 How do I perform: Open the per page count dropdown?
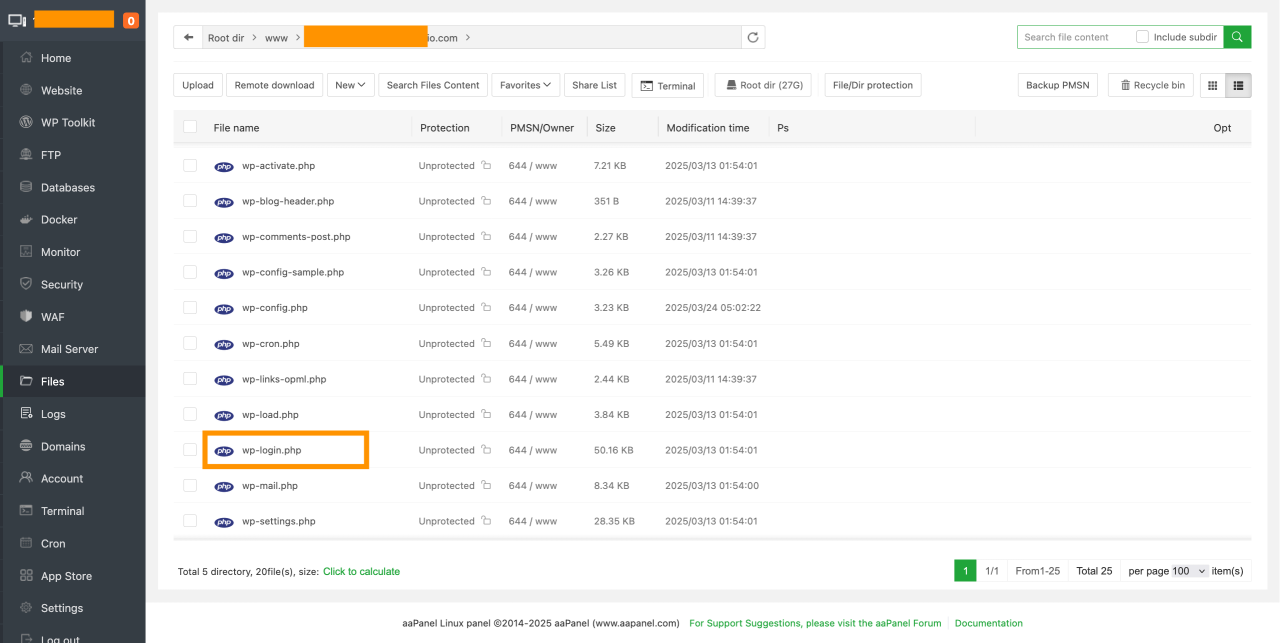[1189, 571]
